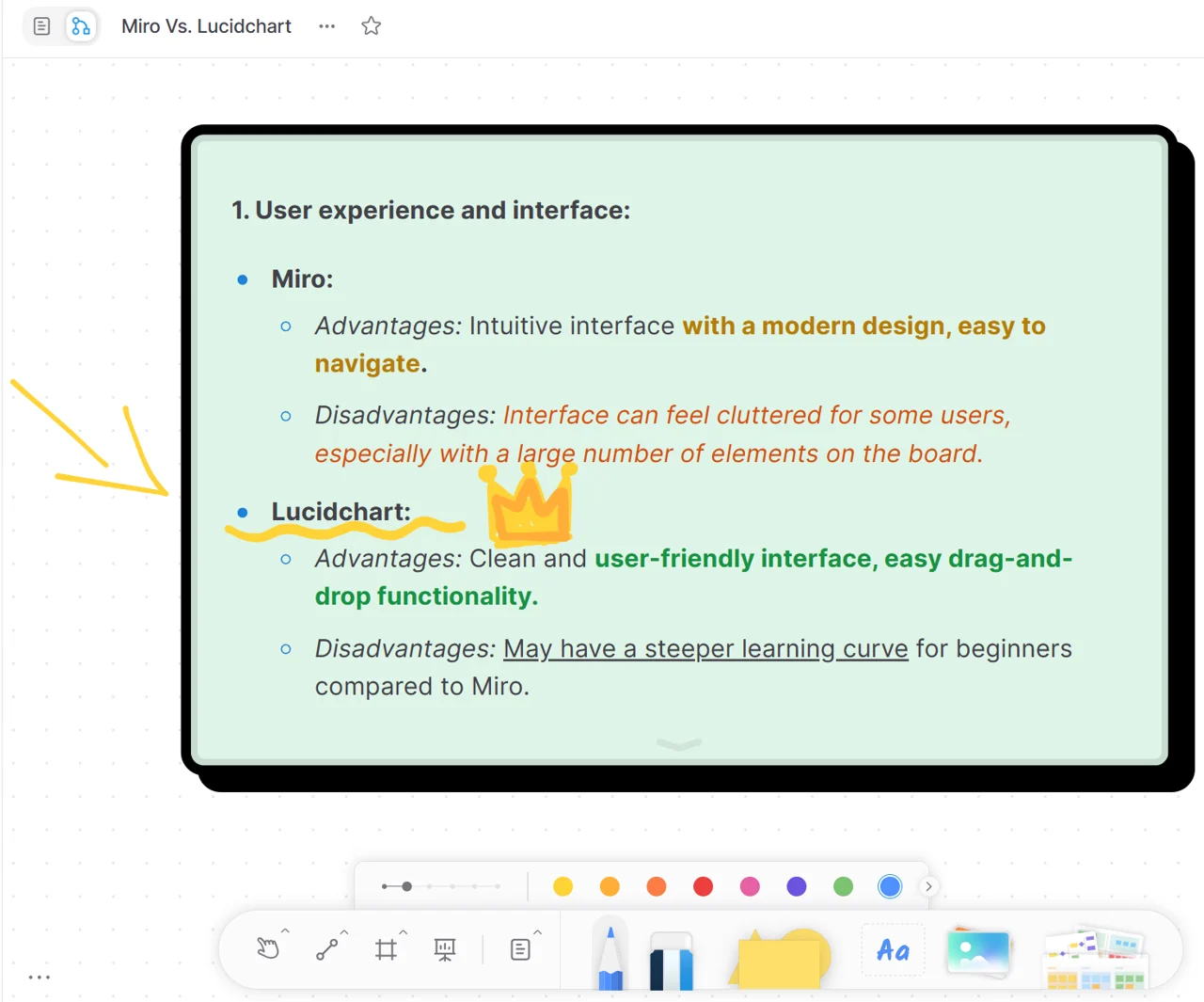The image size is (1204, 1002).
Task: Start presentation mode
Action: [x=445, y=949]
